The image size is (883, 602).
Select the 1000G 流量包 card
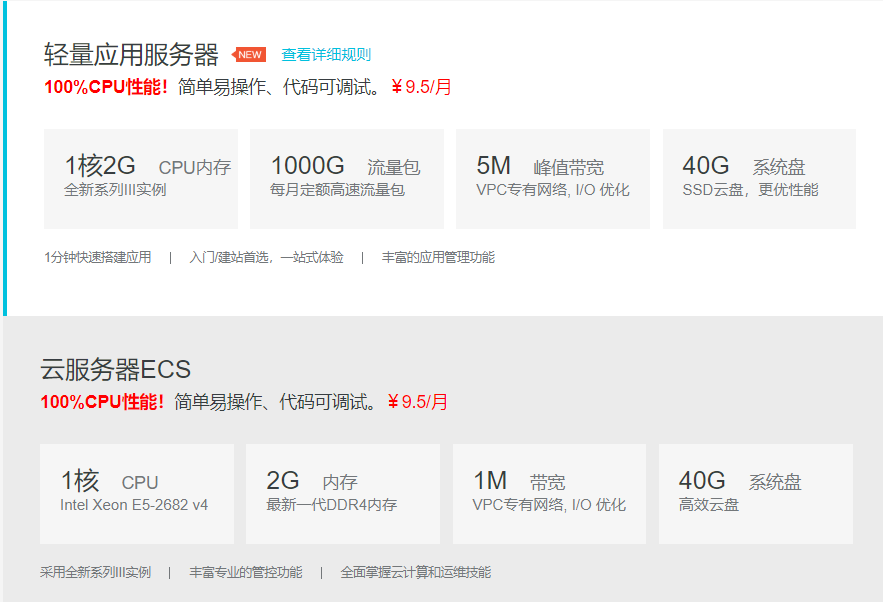347,179
